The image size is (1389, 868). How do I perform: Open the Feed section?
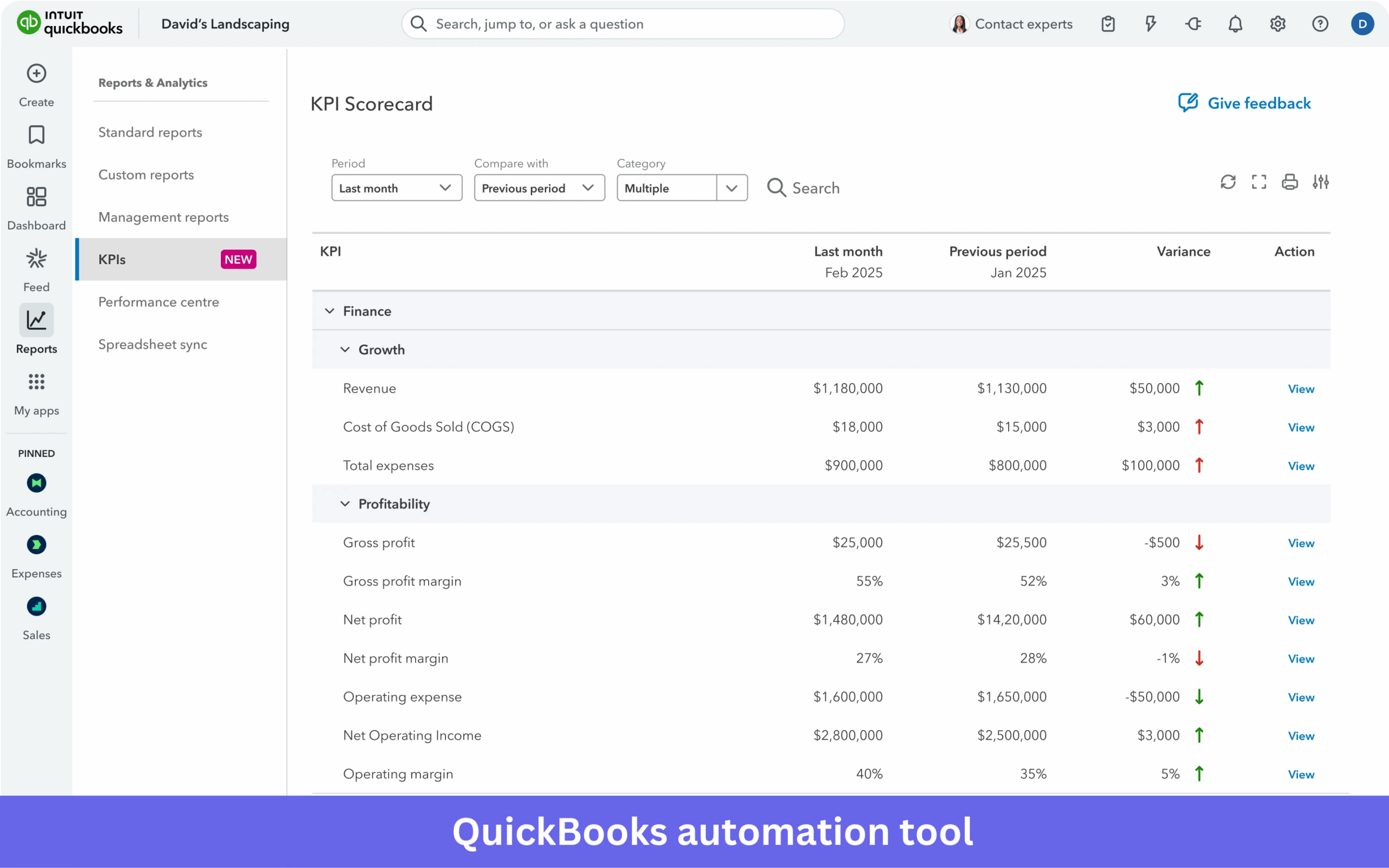click(36, 270)
